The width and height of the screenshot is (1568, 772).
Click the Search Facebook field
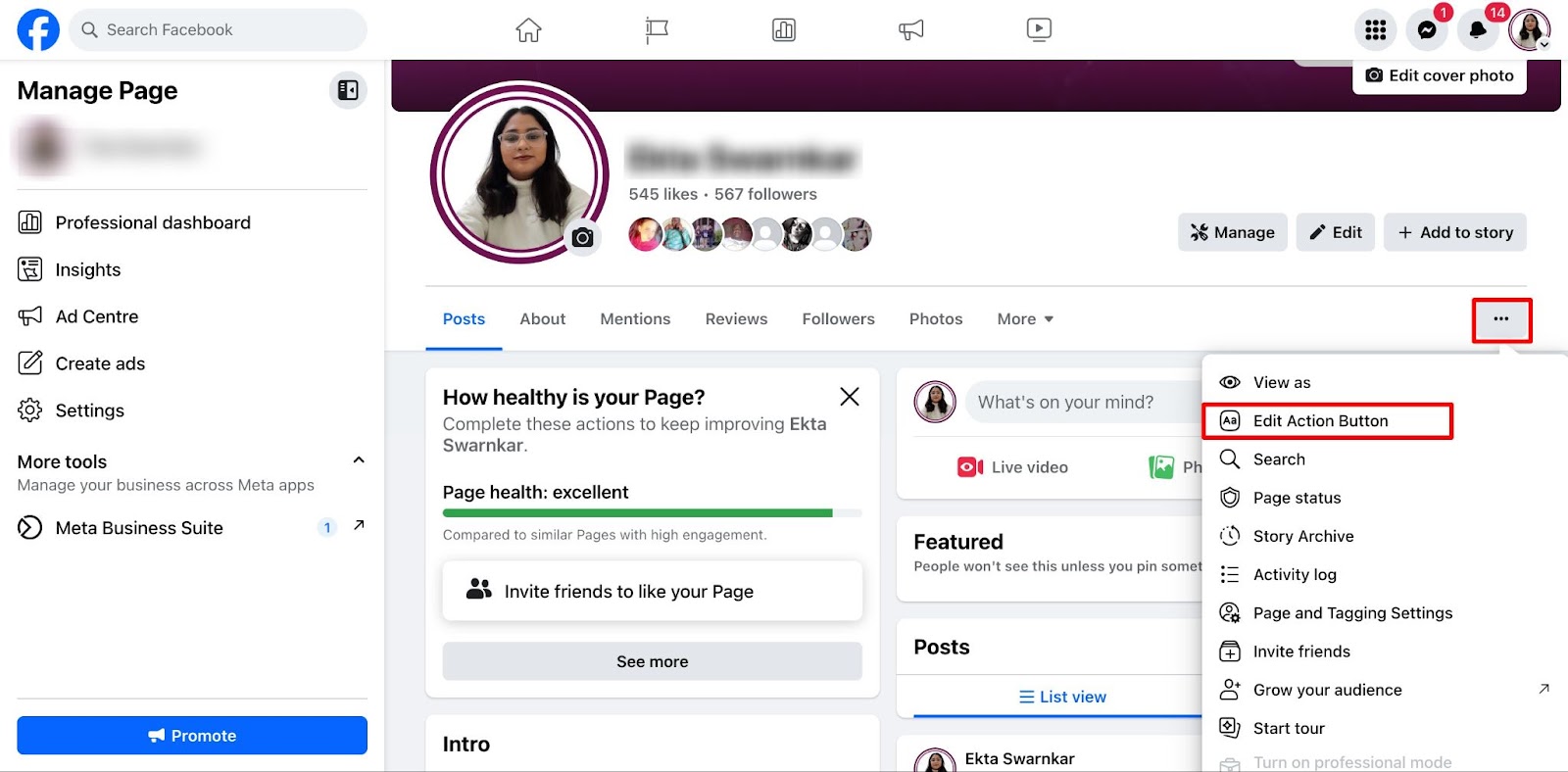pyautogui.click(x=218, y=29)
